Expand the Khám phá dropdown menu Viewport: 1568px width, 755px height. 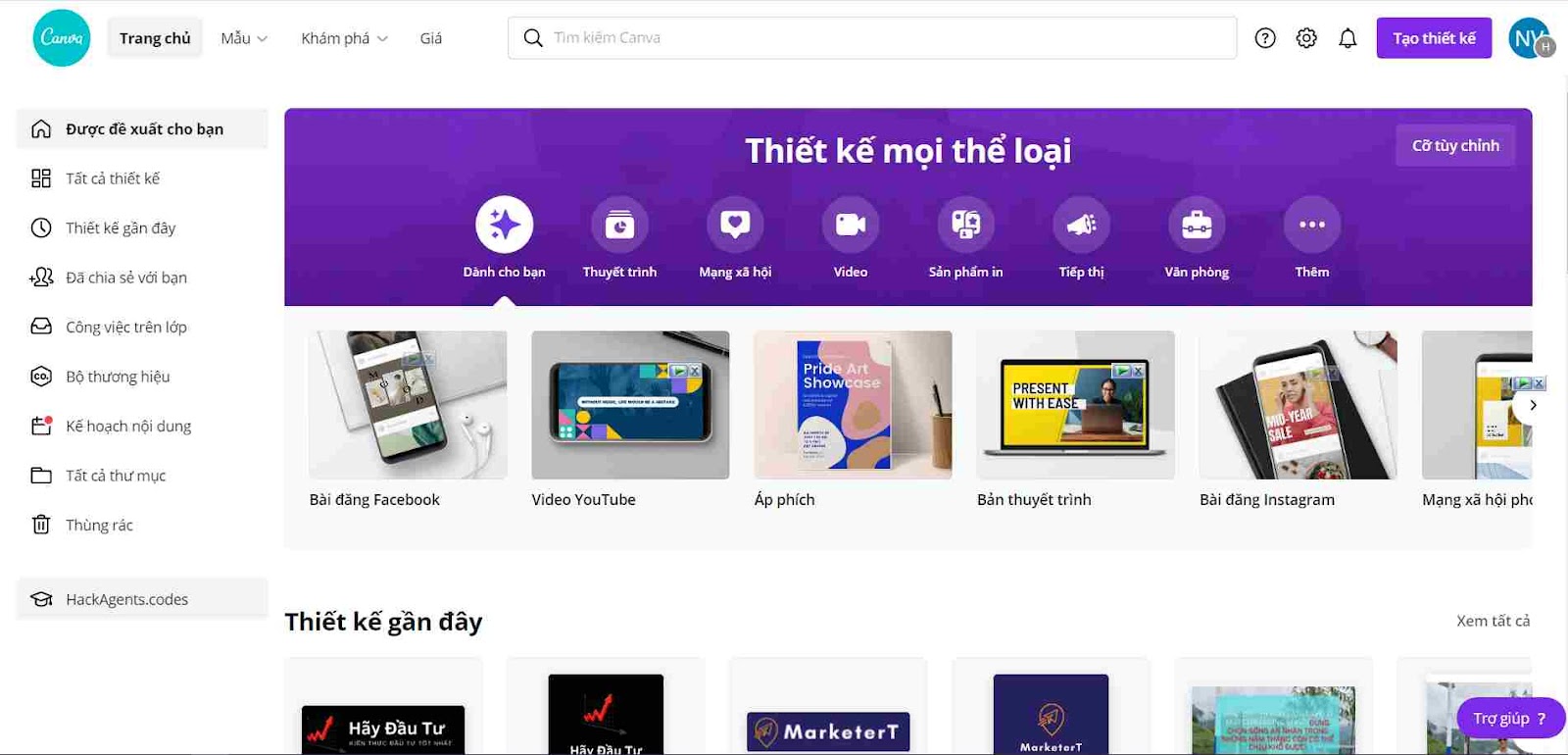(x=344, y=38)
